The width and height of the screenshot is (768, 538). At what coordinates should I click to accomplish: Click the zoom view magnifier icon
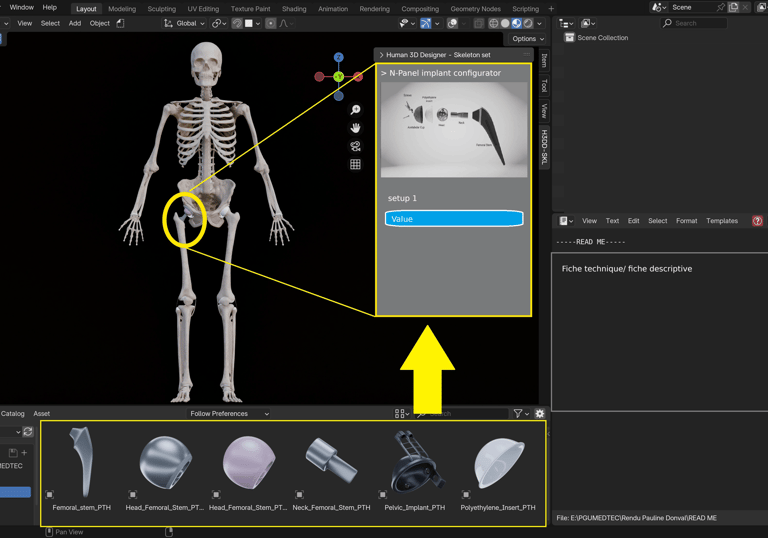coord(356,110)
